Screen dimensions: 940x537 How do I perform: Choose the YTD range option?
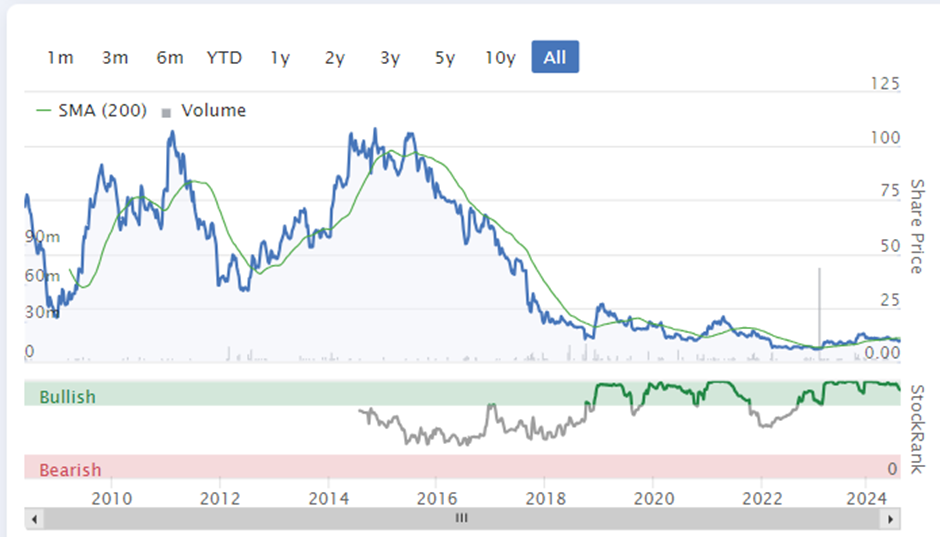point(224,58)
